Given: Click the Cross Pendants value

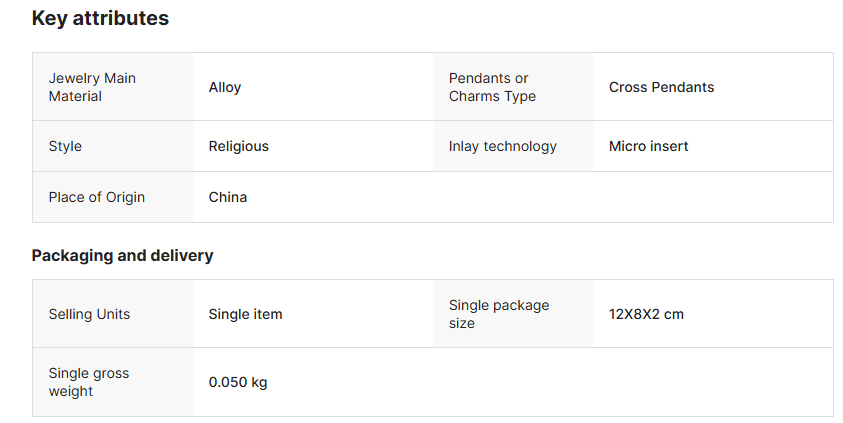Looking at the screenshot, I should (x=661, y=87).
